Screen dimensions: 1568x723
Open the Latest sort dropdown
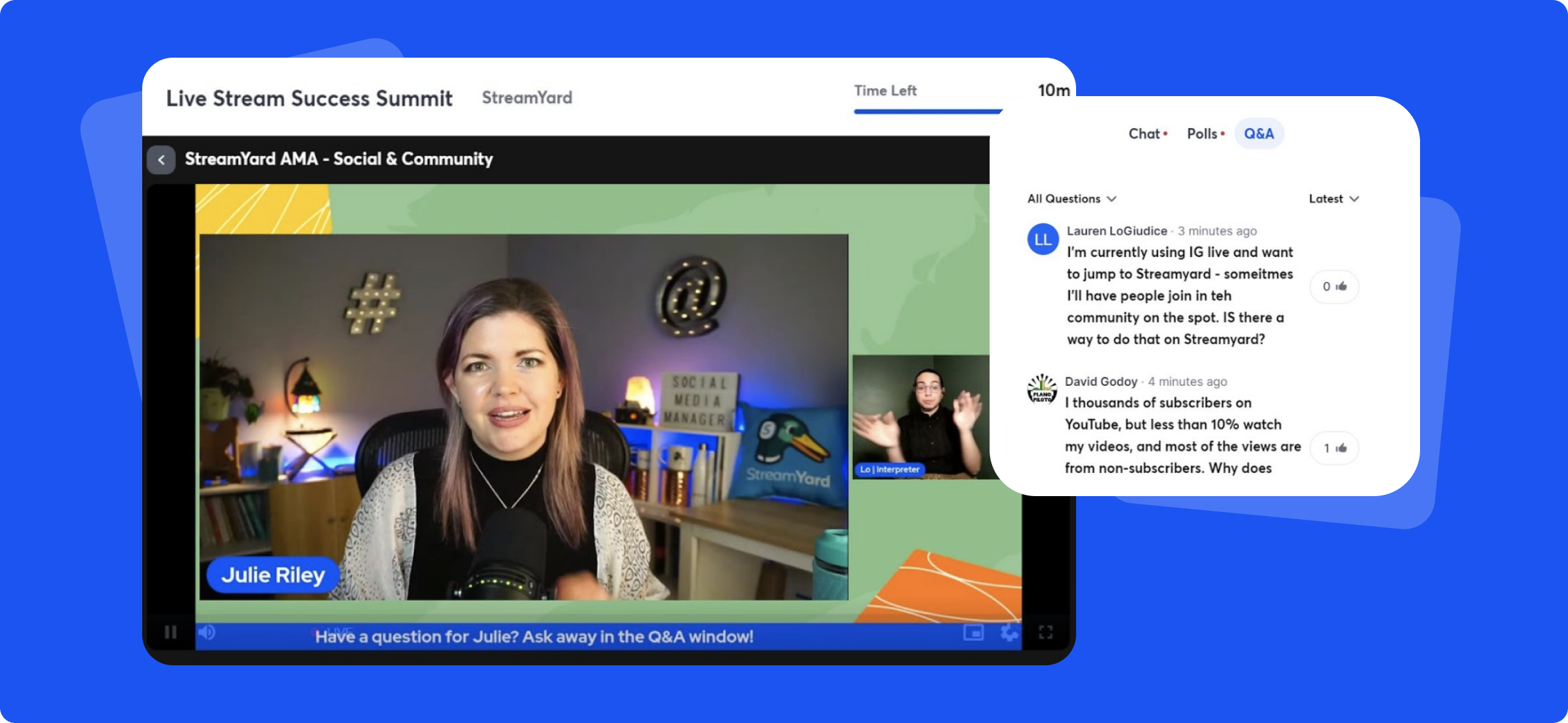[1334, 199]
